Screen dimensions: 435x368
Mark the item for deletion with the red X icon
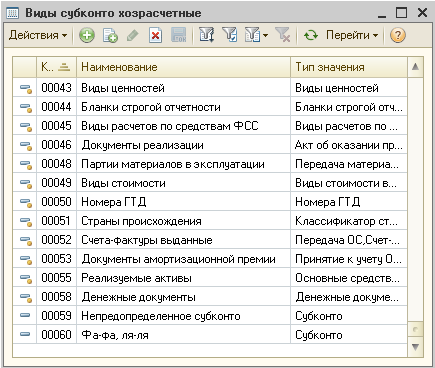coord(155,35)
